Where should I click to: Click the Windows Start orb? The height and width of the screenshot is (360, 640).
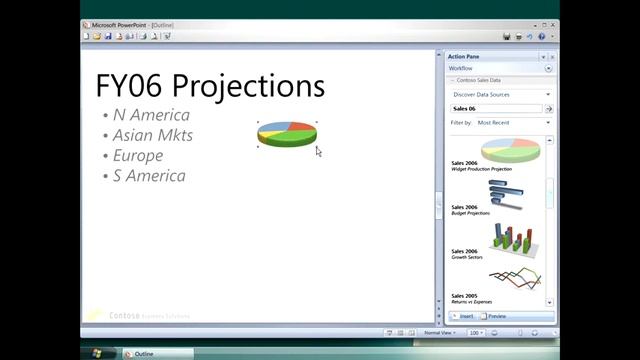click(x=97, y=353)
